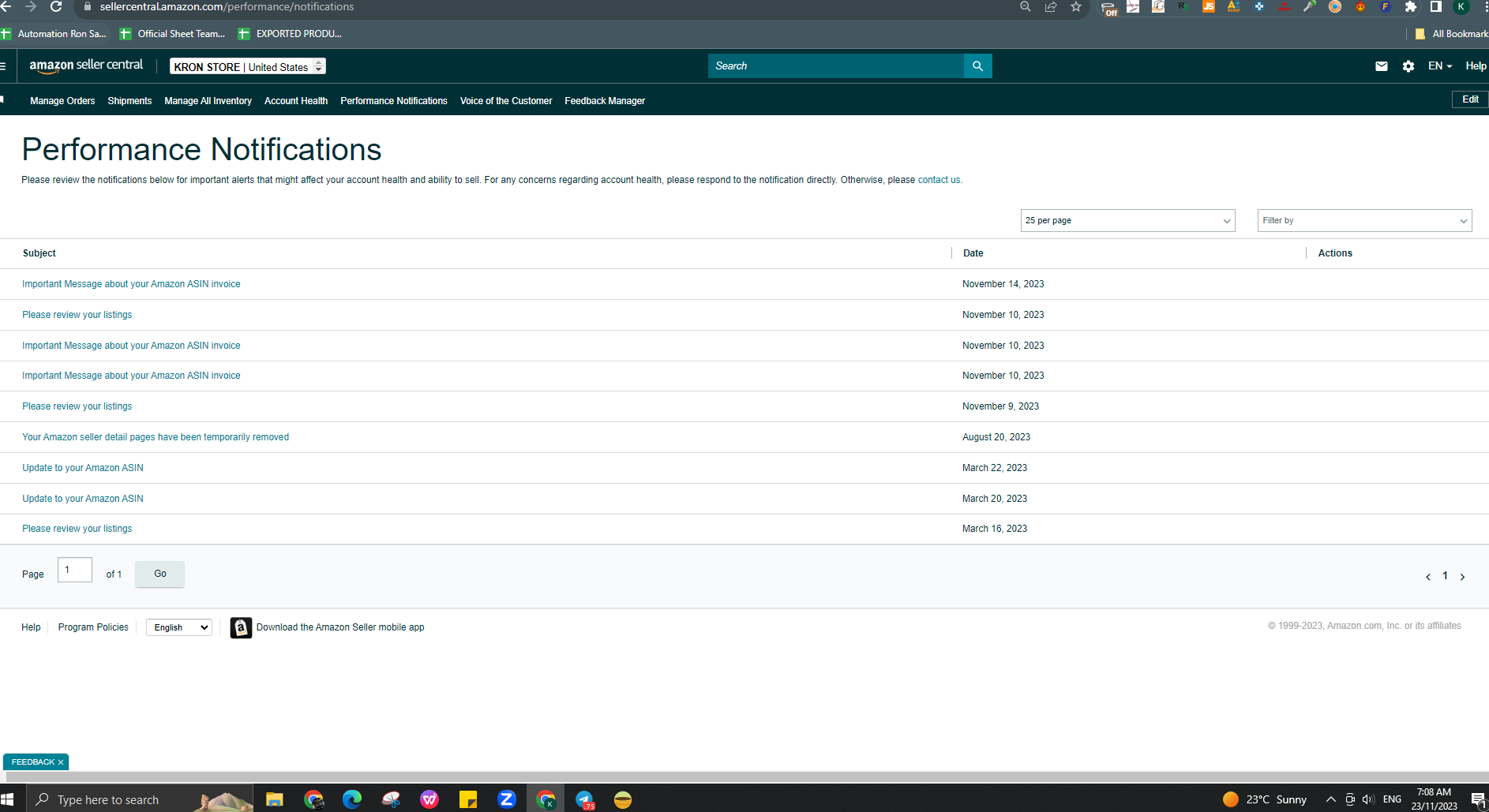
Task: Open March 16 Please review your listings
Action: coord(77,529)
